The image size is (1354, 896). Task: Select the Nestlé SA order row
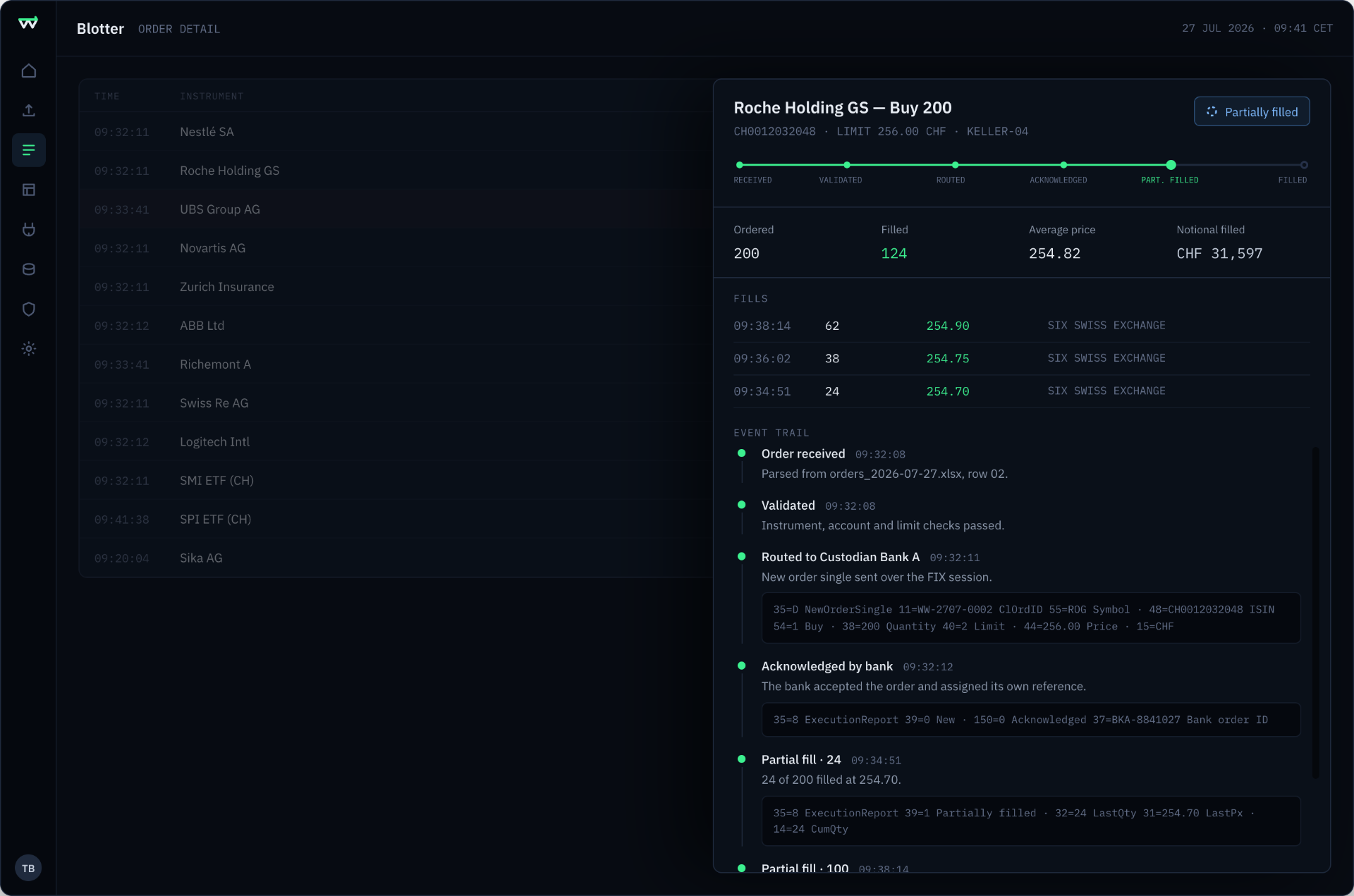click(x=396, y=132)
